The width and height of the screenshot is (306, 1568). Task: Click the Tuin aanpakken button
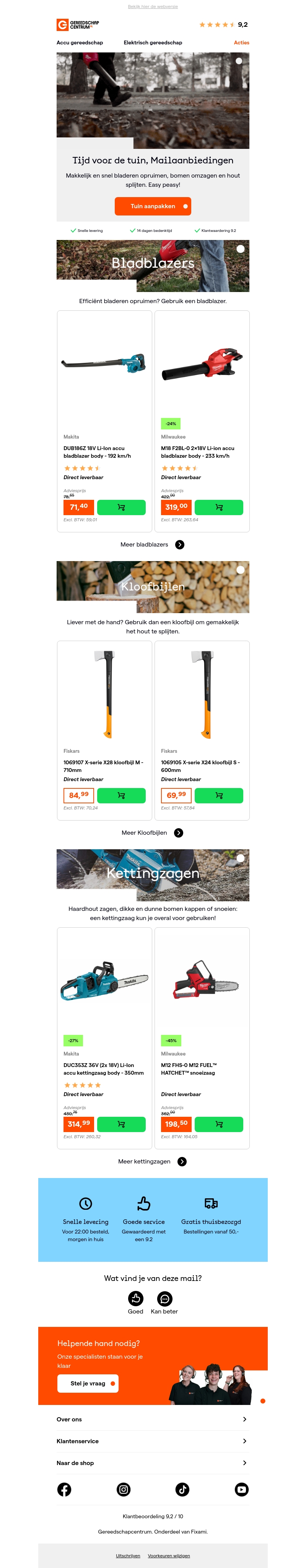[153, 206]
